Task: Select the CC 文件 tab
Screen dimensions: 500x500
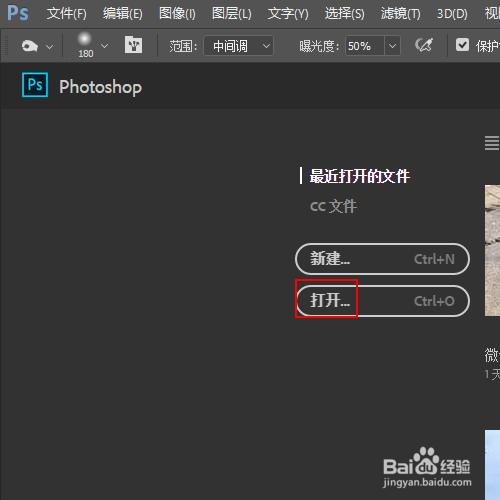Action: pyautogui.click(x=333, y=206)
